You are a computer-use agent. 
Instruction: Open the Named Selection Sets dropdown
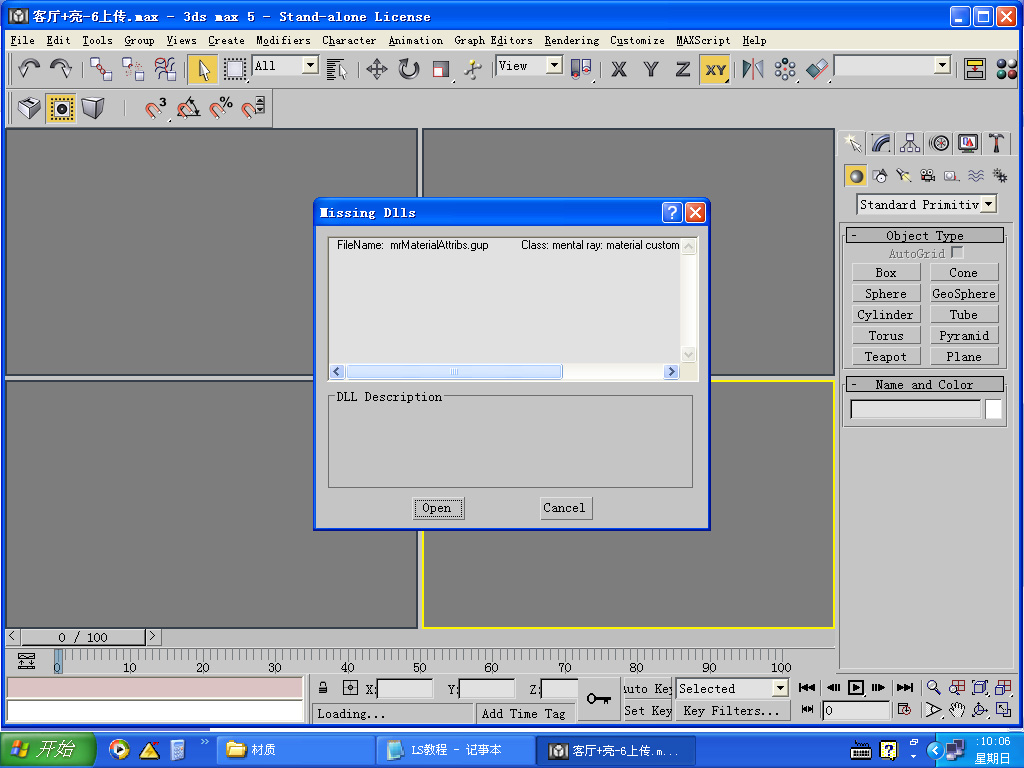click(942, 65)
